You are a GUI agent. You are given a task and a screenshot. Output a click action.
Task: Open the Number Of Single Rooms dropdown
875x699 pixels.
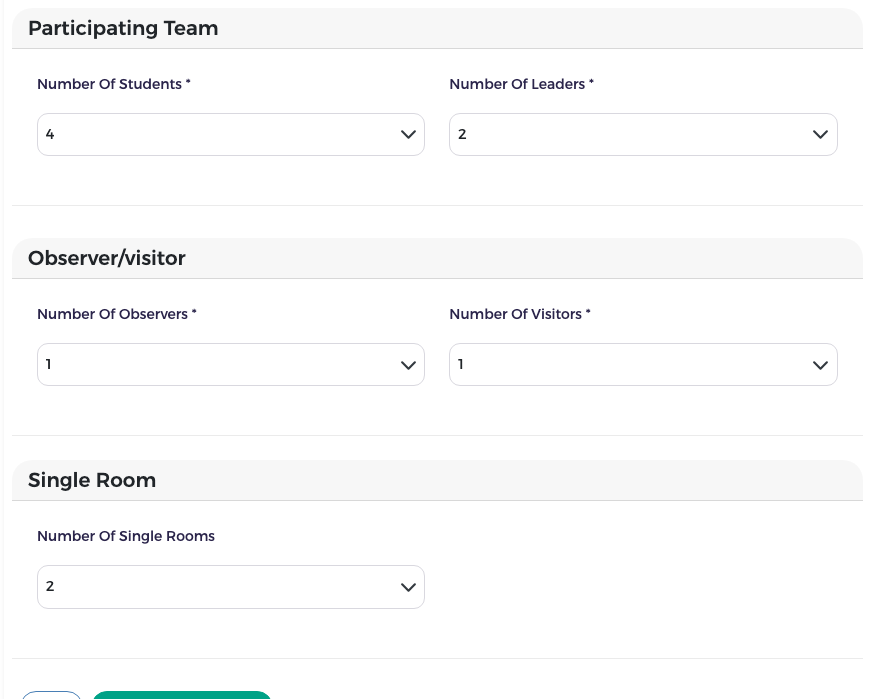pyautogui.click(x=231, y=587)
